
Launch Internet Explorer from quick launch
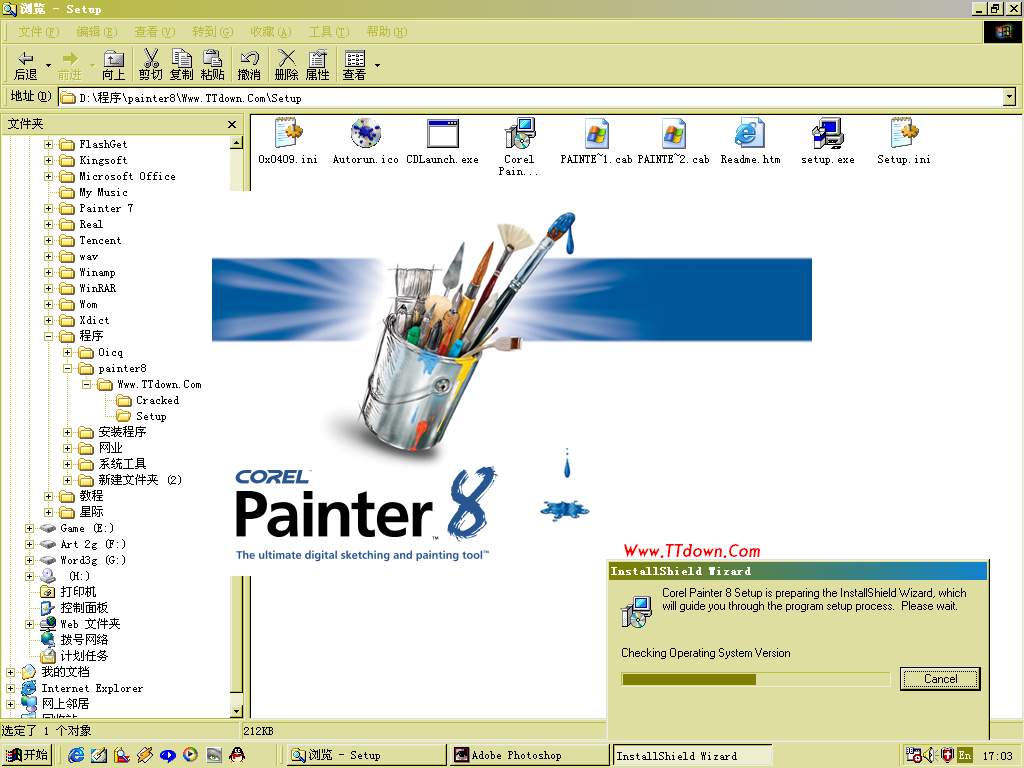click(x=76, y=755)
